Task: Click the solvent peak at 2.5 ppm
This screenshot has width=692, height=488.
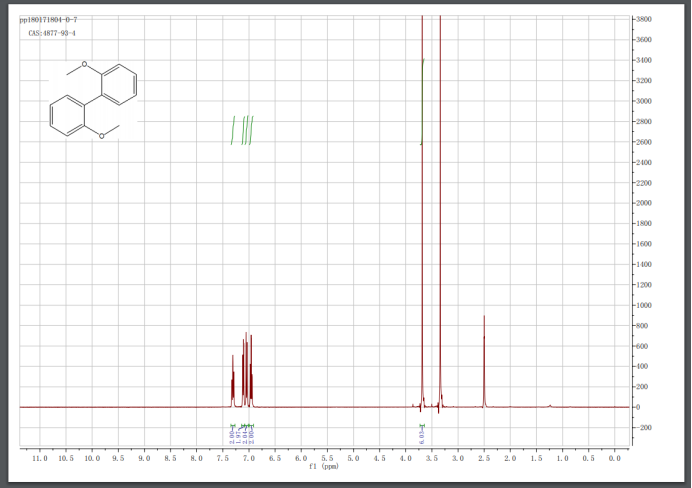Action: pyautogui.click(x=484, y=362)
